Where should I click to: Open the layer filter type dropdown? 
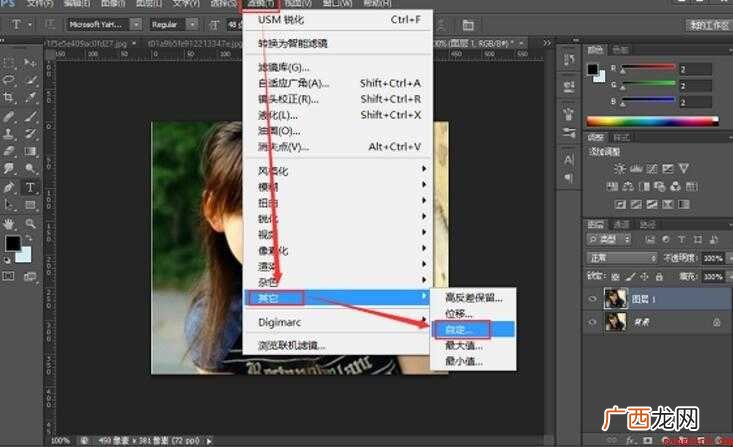(610, 240)
